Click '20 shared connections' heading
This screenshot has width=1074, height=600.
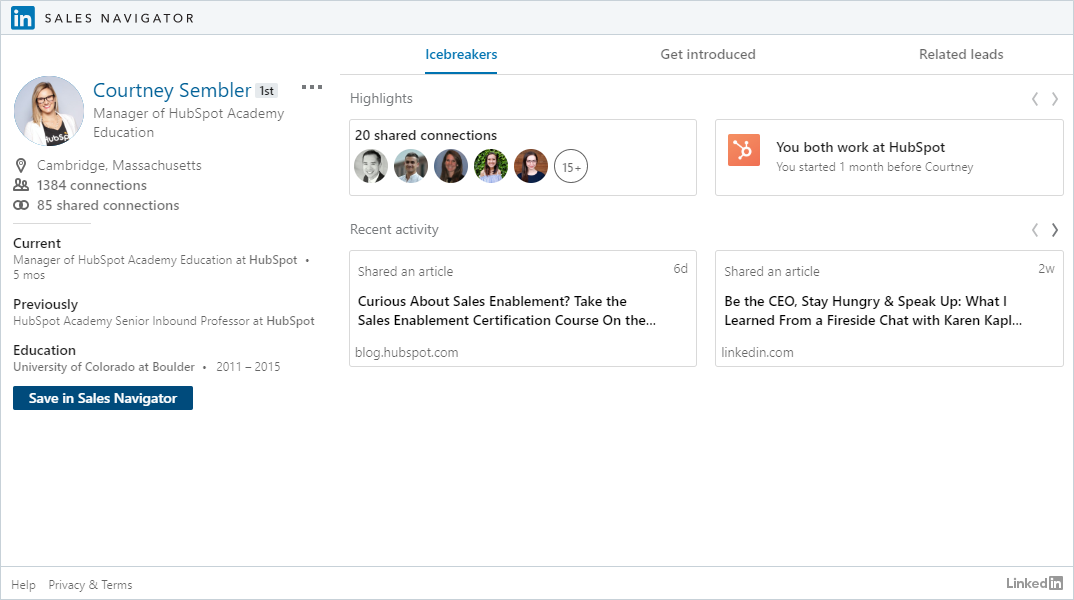click(x=426, y=135)
